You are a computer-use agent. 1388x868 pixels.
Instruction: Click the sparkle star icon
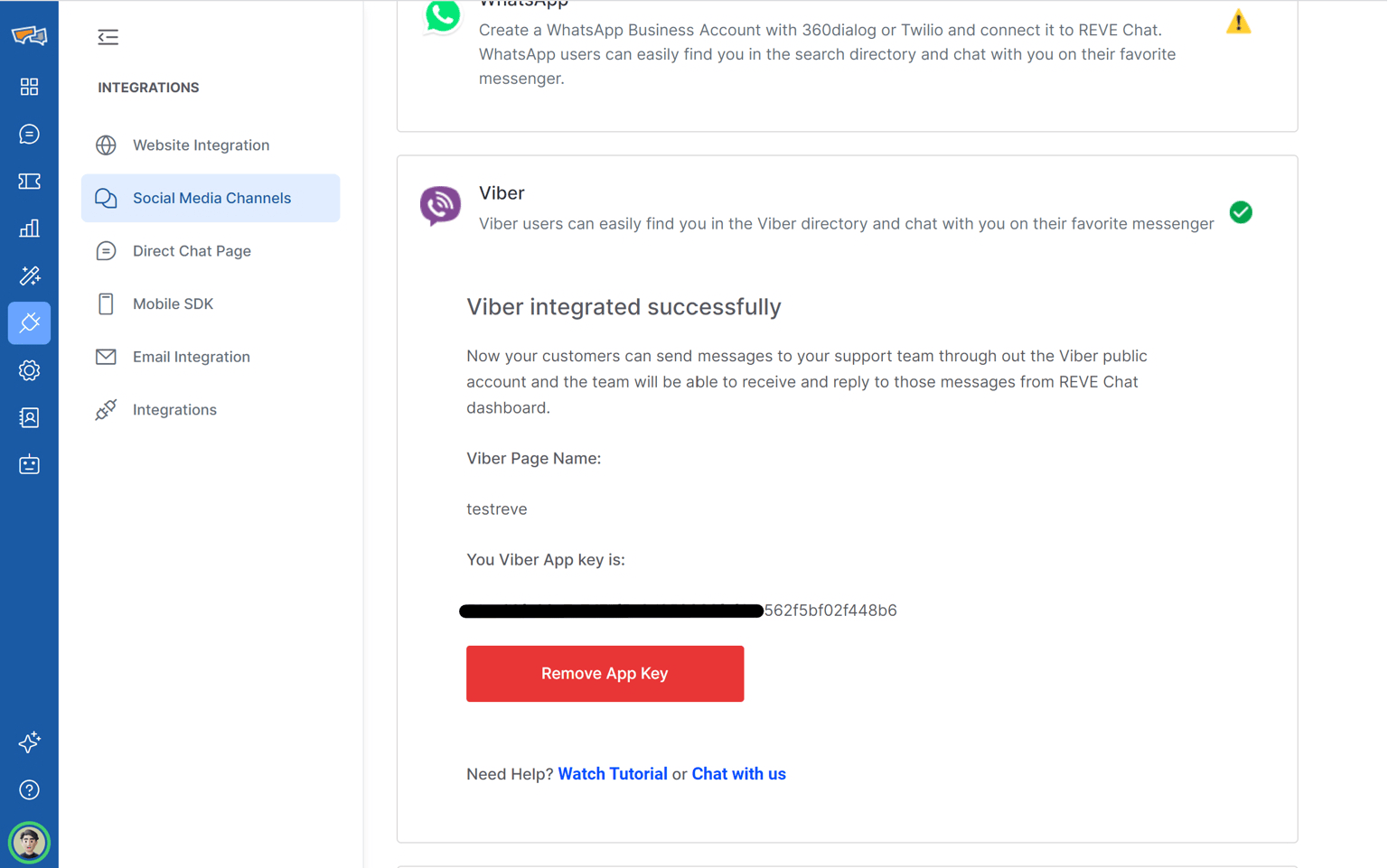29,742
